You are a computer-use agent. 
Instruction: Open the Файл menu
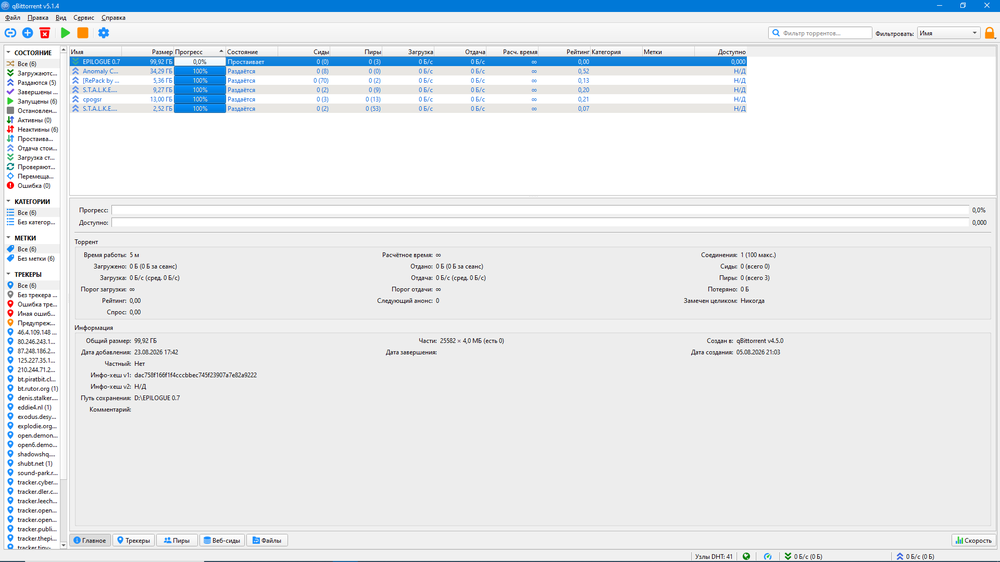pyautogui.click(x=12, y=18)
